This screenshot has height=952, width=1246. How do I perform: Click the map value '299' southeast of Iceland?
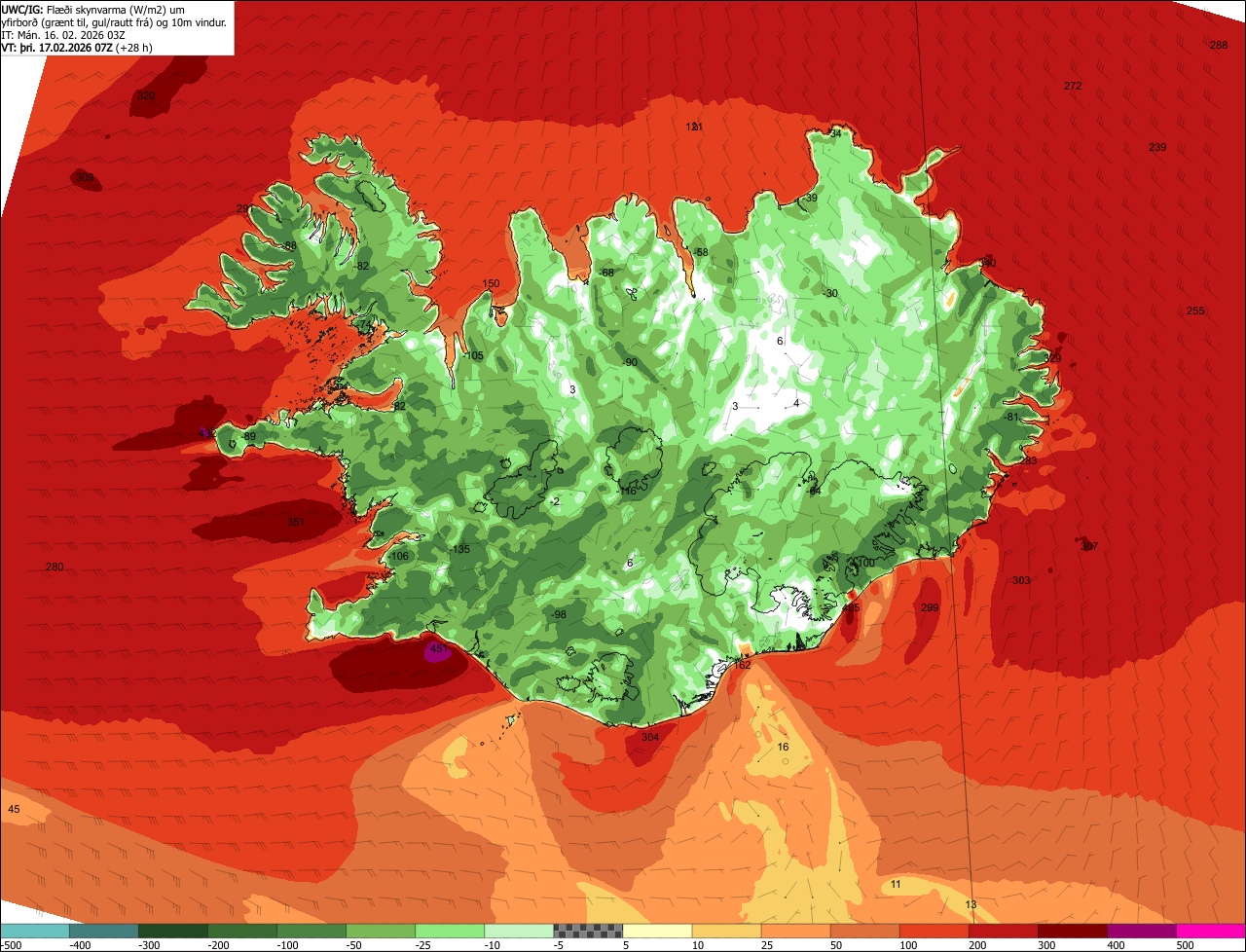pyautogui.click(x=930, y=607)
